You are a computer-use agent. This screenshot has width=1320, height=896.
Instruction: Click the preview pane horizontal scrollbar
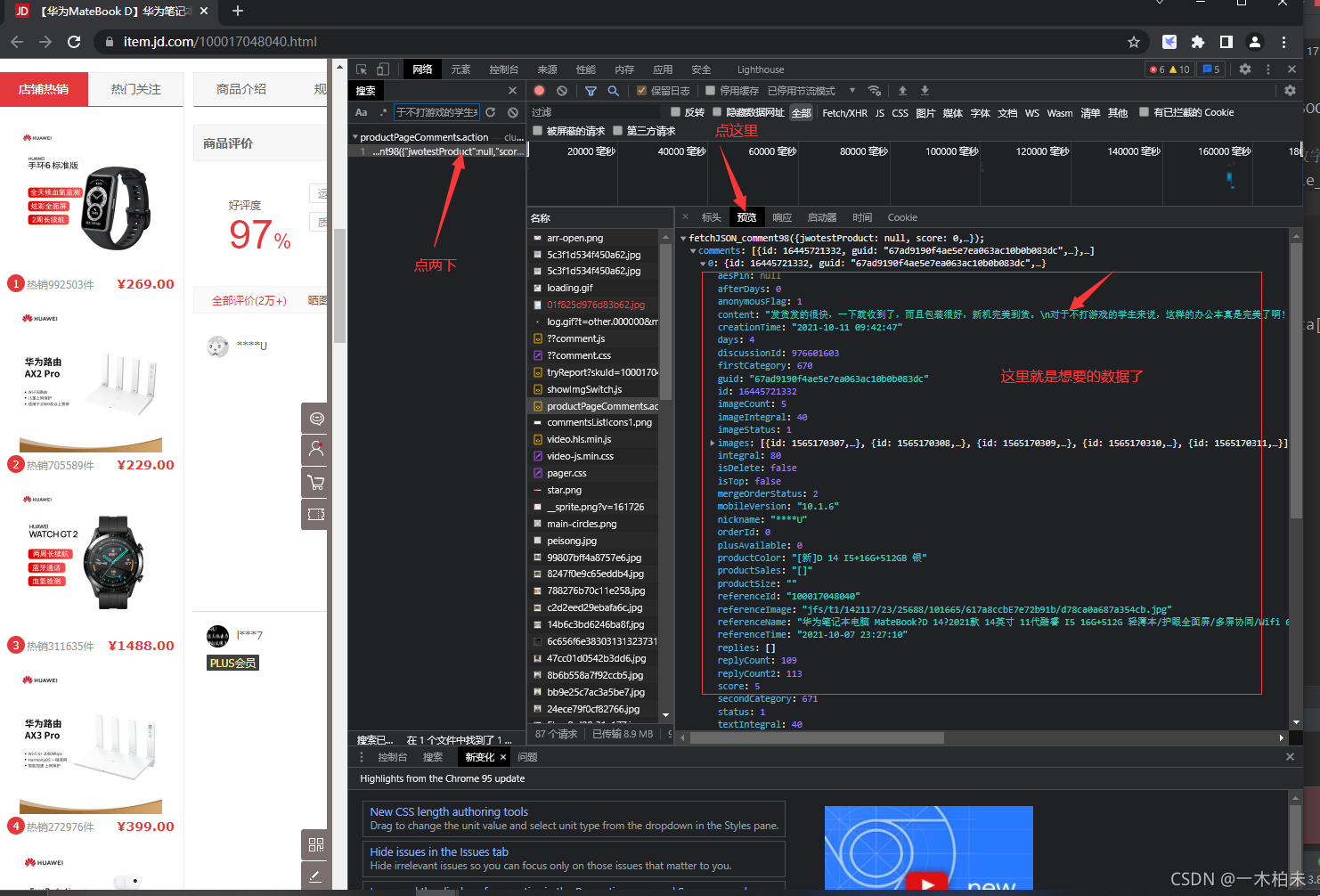[817, 737]
